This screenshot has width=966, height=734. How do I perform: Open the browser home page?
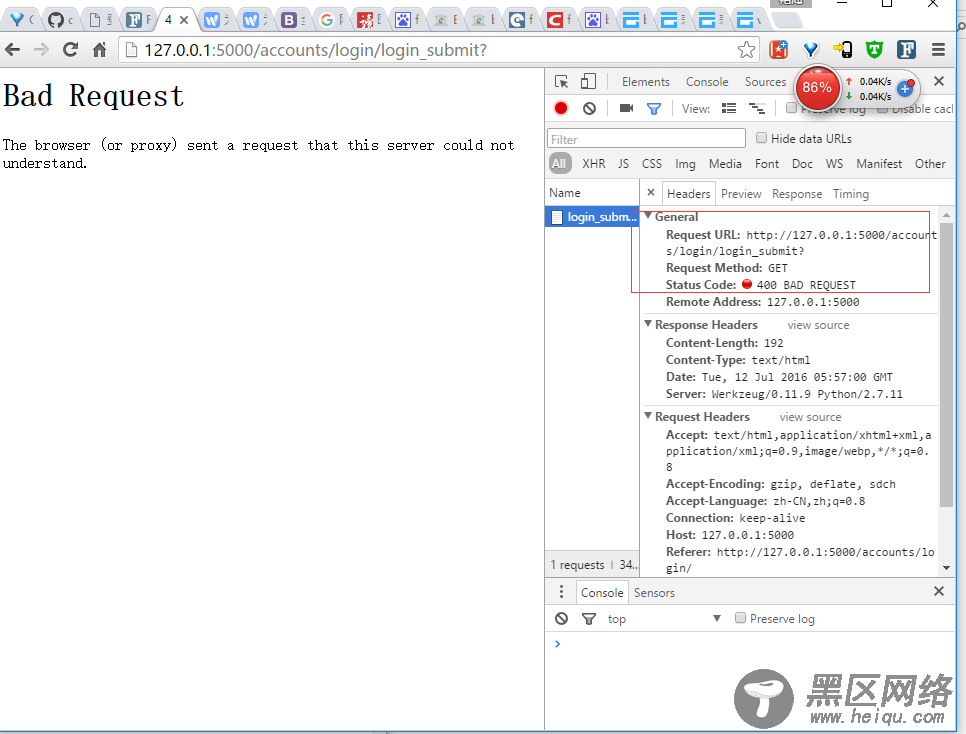tap(99, 49)
